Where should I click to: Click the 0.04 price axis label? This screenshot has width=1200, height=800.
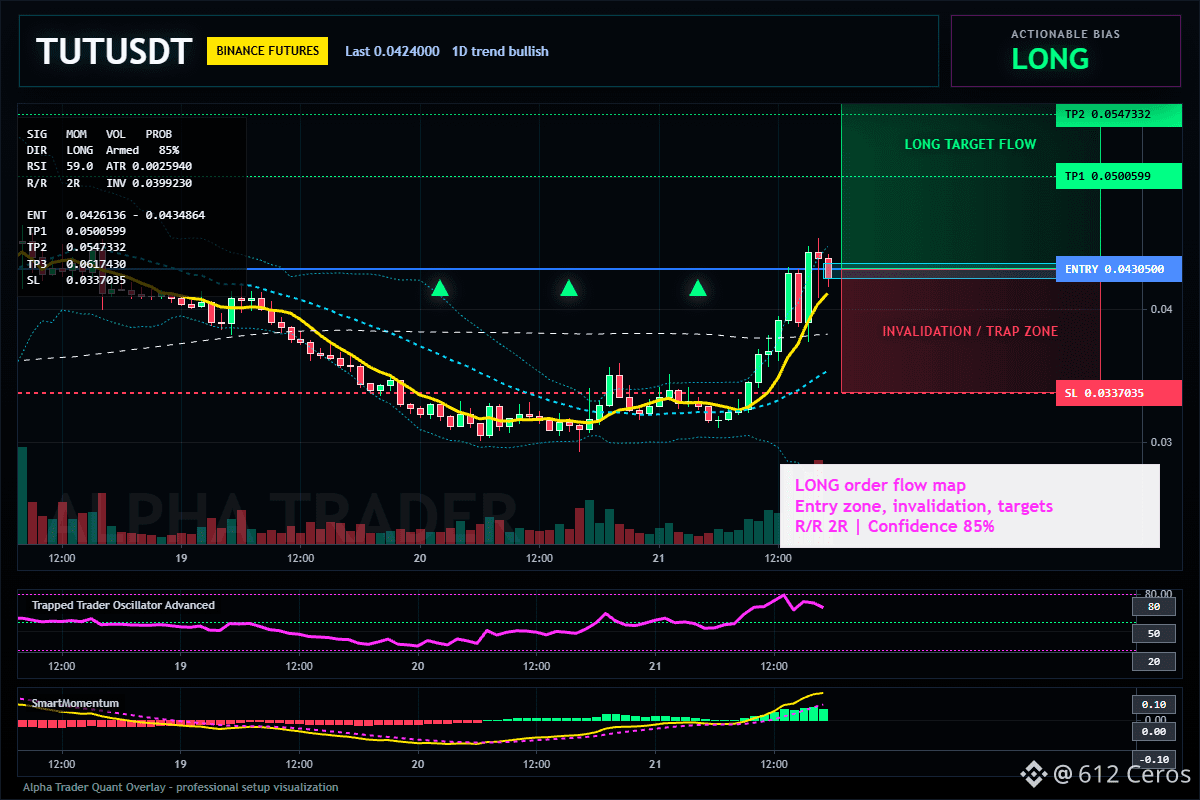[1161, 309]
